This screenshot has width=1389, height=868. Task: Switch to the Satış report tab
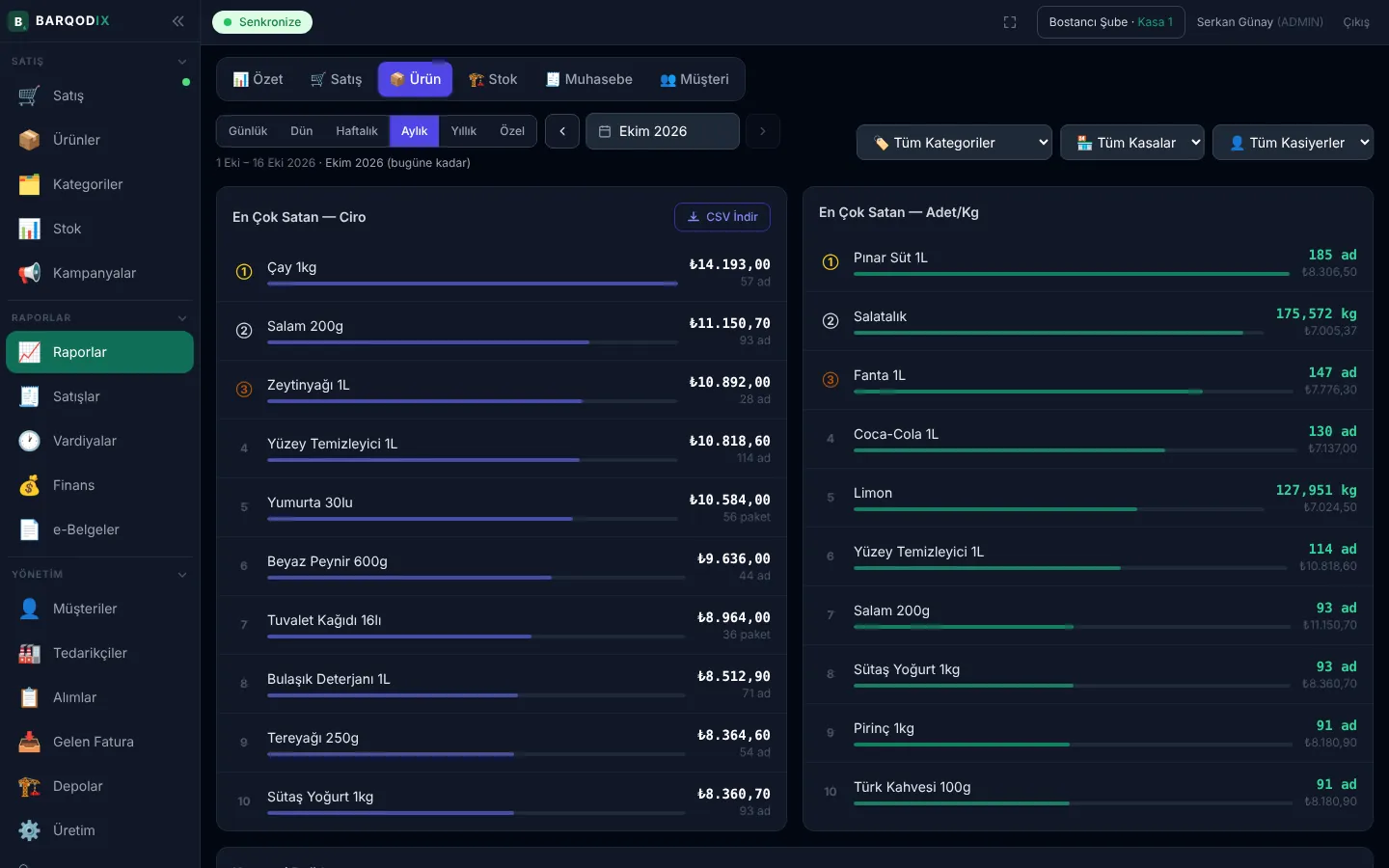tap(337, 79)
